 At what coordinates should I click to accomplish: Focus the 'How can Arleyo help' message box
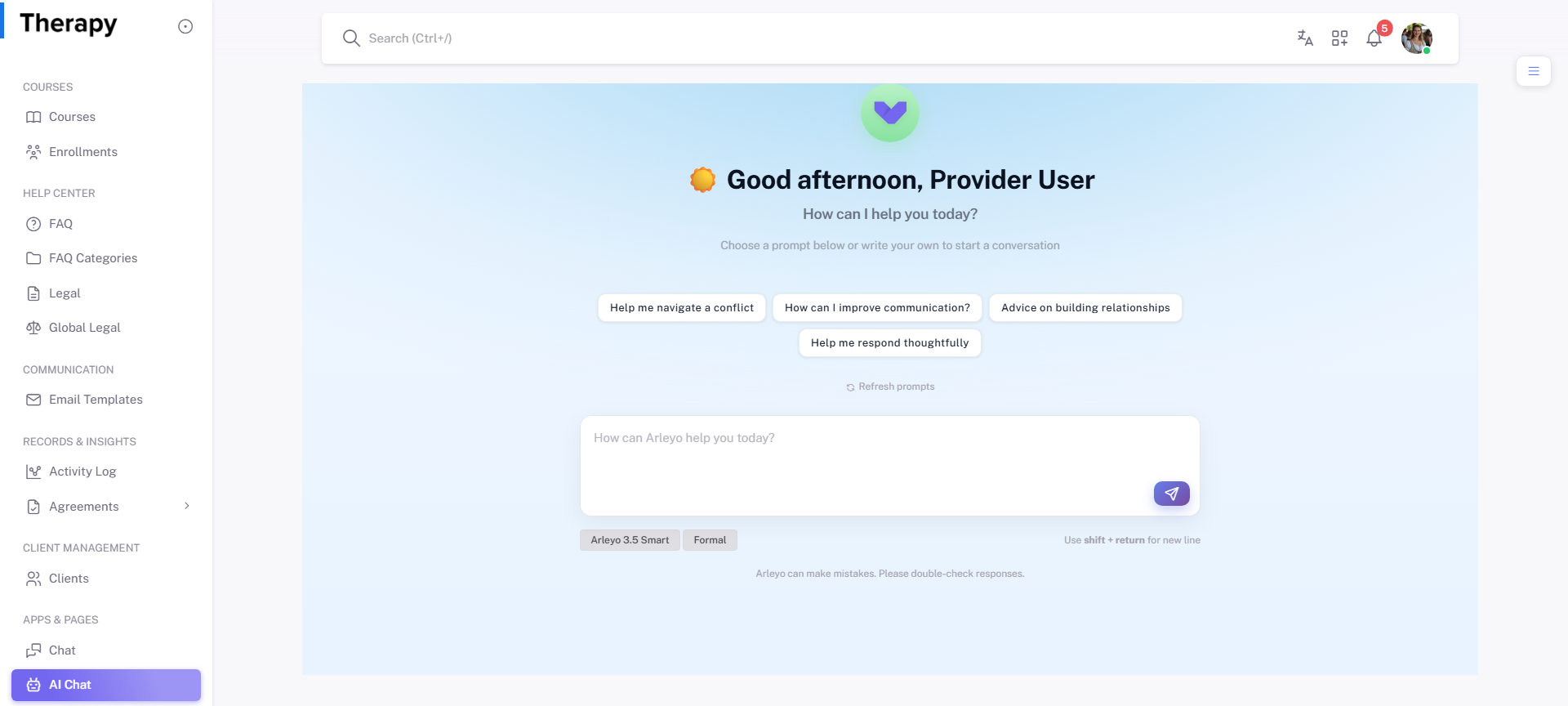890,466
